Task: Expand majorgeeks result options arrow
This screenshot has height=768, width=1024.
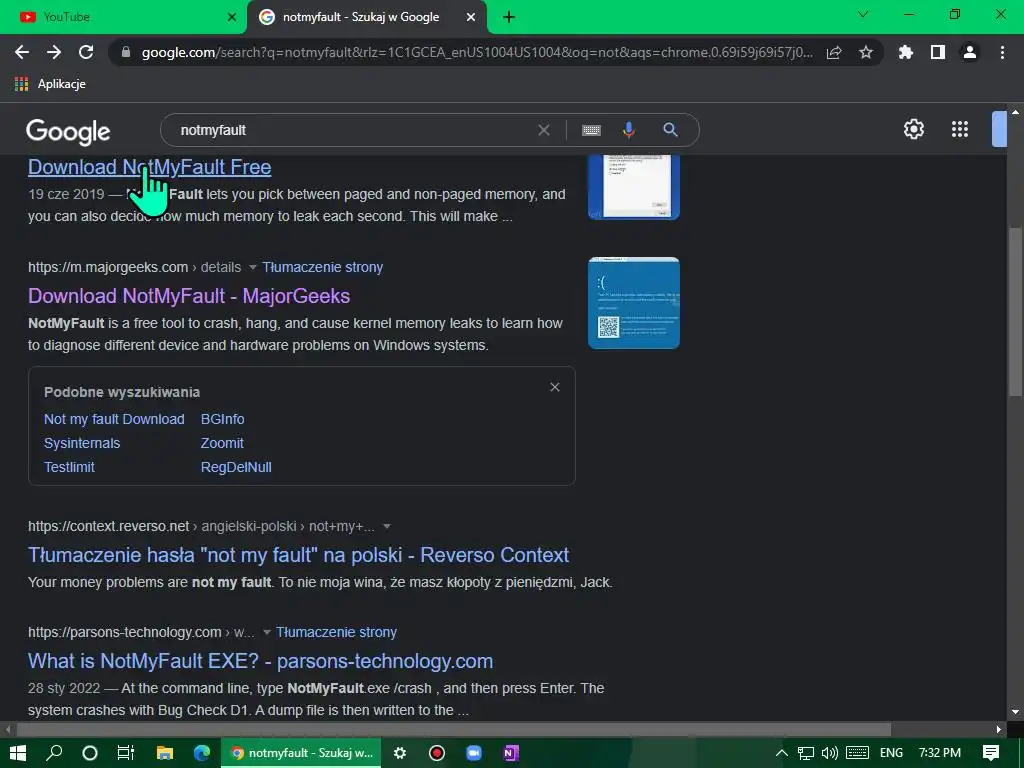Action: (252, 267)
